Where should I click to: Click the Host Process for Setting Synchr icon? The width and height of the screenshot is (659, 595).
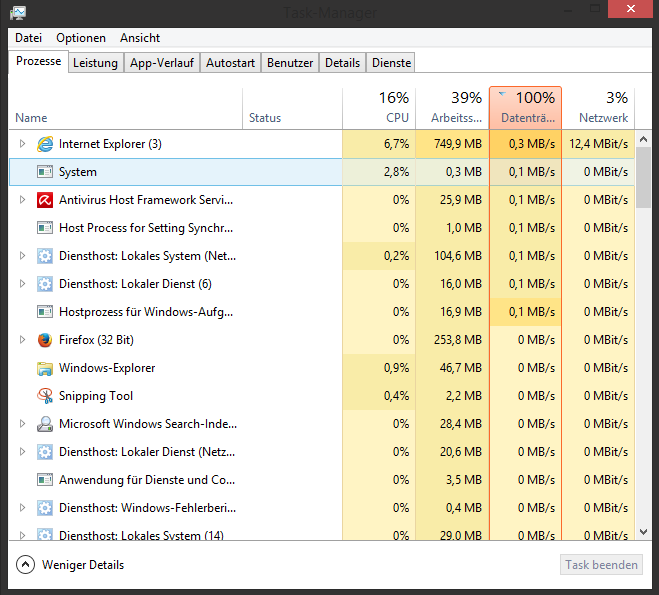[45, 228]
